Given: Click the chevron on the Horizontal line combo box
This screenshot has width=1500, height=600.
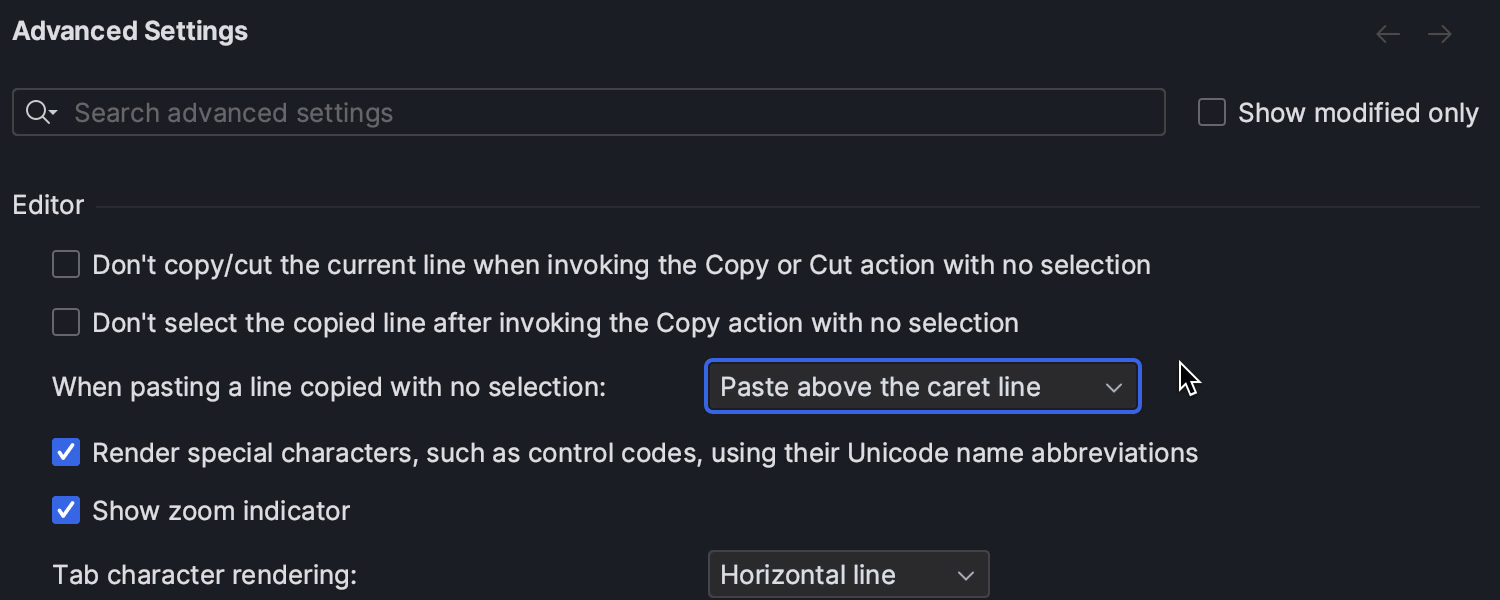Looking at the screenshot, I should point(965,576).
